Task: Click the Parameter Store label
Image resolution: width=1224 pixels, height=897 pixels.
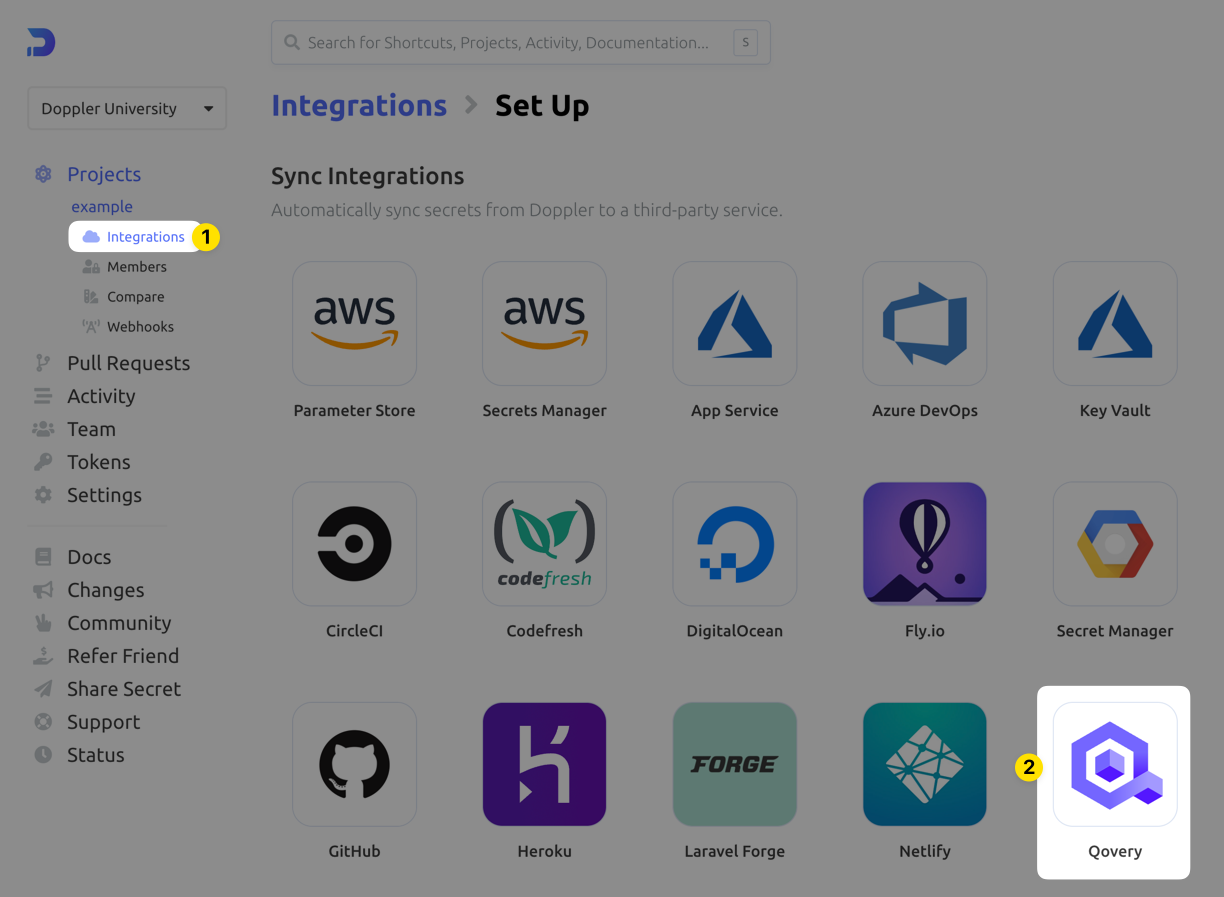Action: [x=354, y=411]
